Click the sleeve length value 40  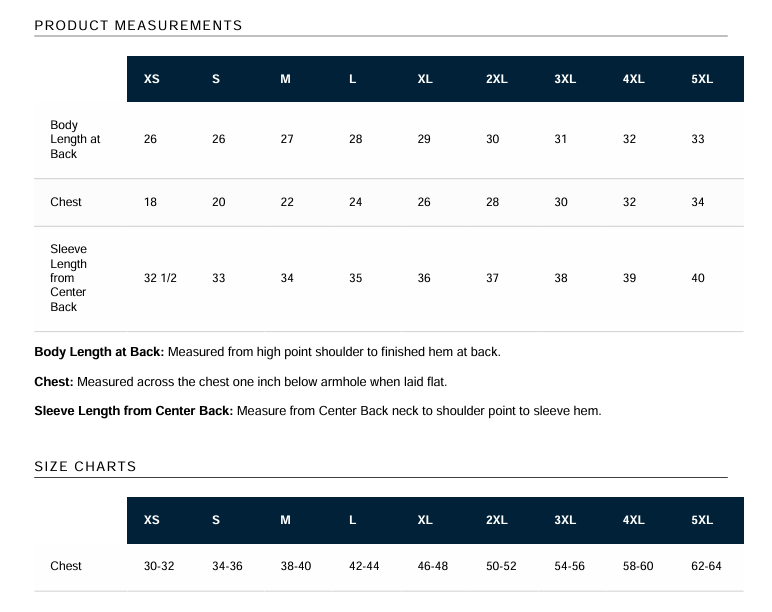pyautogui.click(x=698, y=278)
